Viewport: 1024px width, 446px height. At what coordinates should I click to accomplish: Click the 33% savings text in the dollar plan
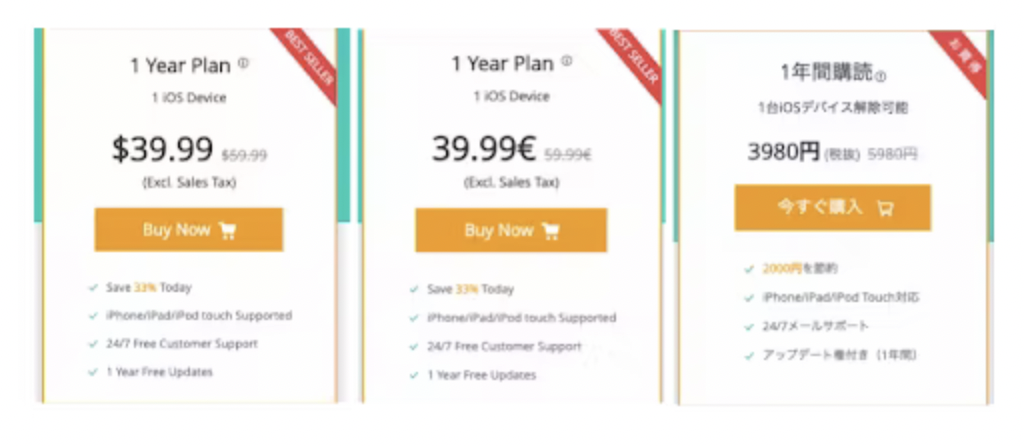pyautogui.click(x=144, y=288)
